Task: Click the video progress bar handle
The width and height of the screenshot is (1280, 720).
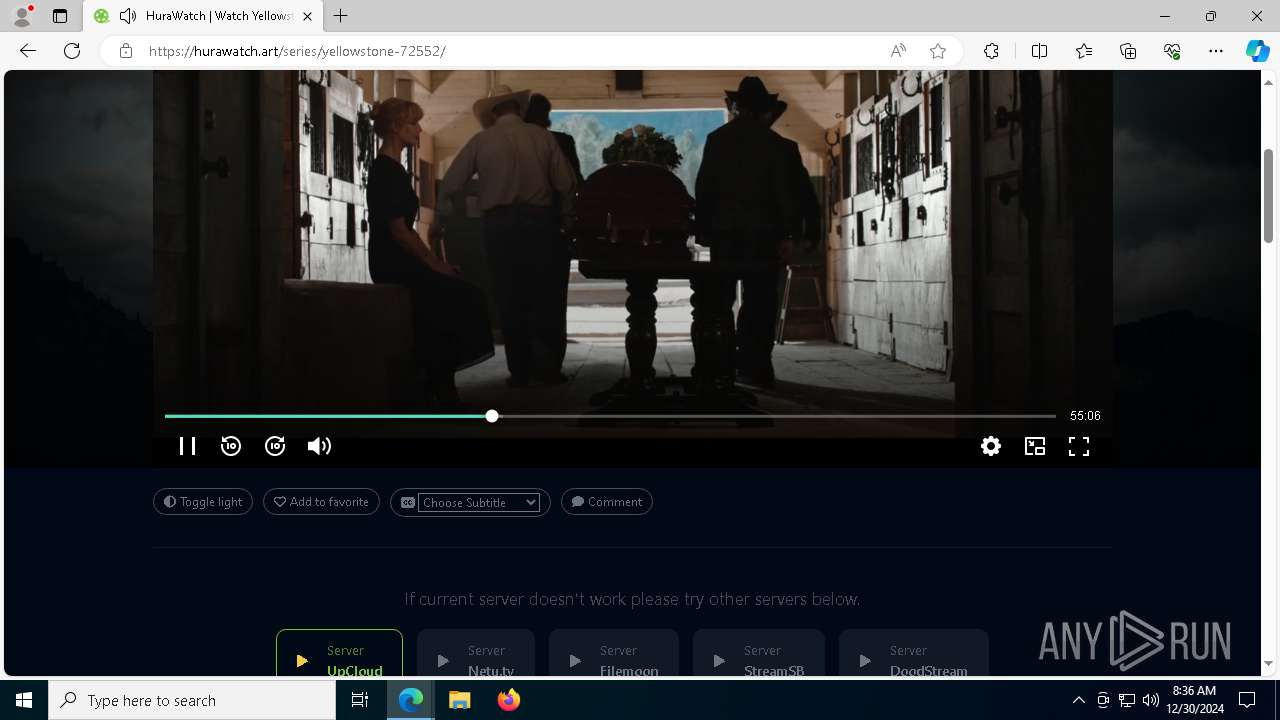Action: coord(492,416)
